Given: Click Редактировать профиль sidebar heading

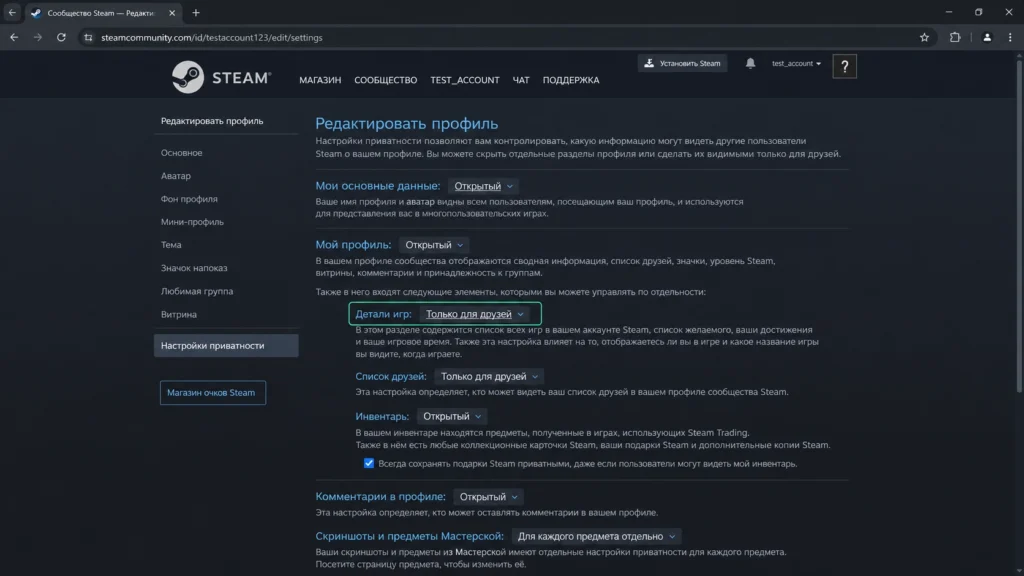Looking at the screenshot, I should pyautogui.click(x=212, y=121).
